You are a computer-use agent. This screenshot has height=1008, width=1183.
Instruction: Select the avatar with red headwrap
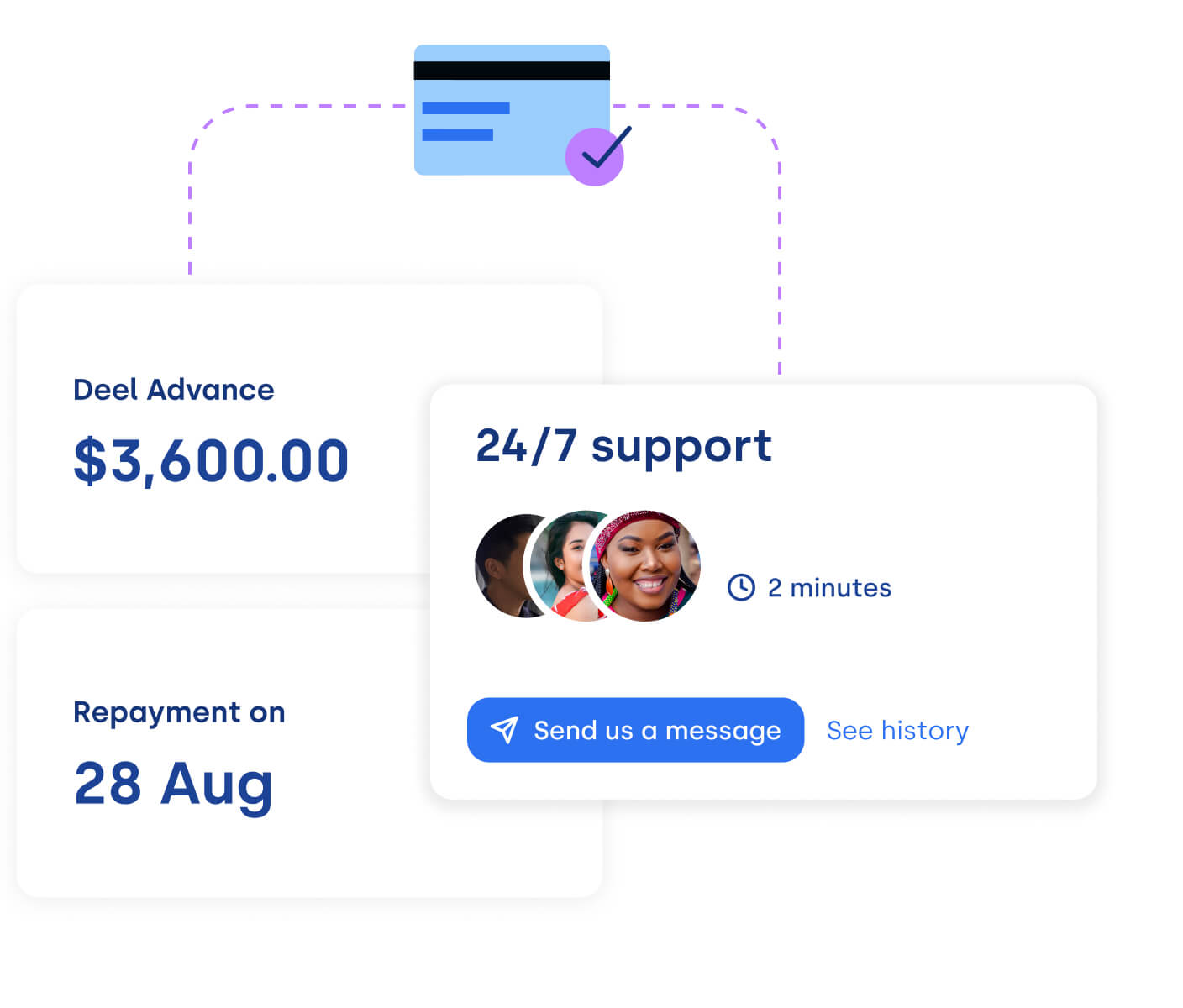tap(645, 566)
